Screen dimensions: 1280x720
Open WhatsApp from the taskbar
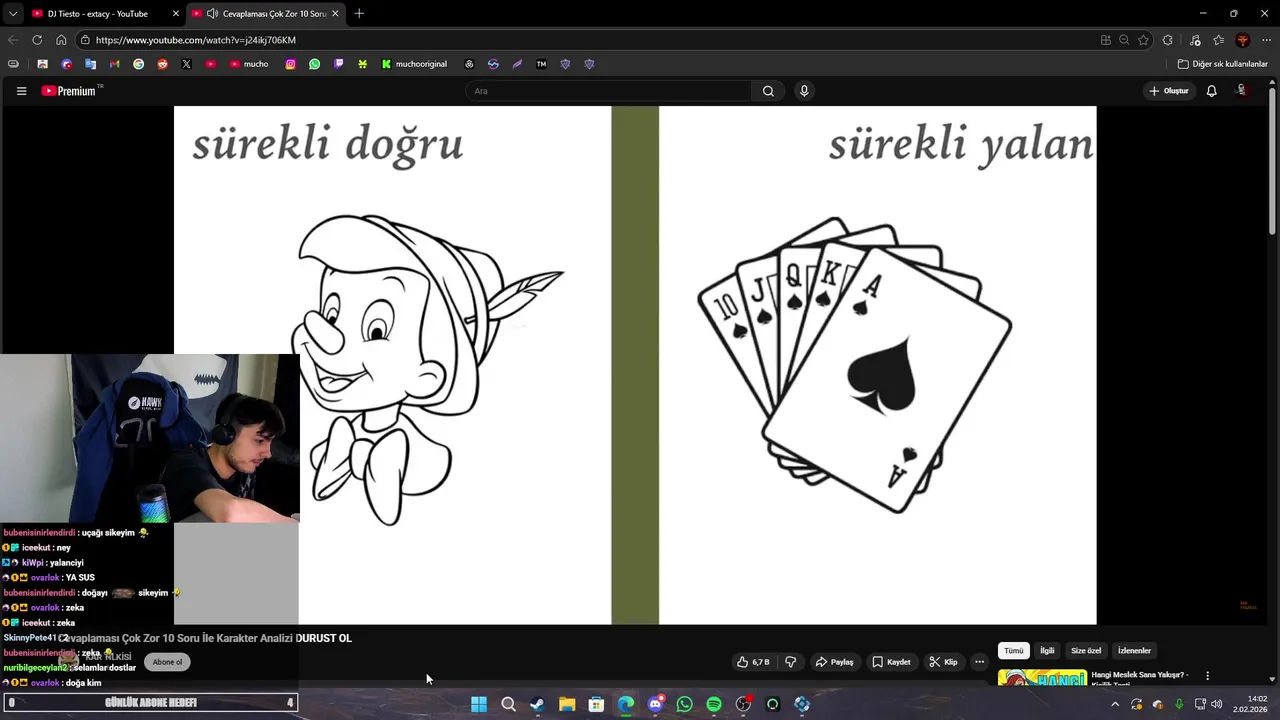coord(684,704)
